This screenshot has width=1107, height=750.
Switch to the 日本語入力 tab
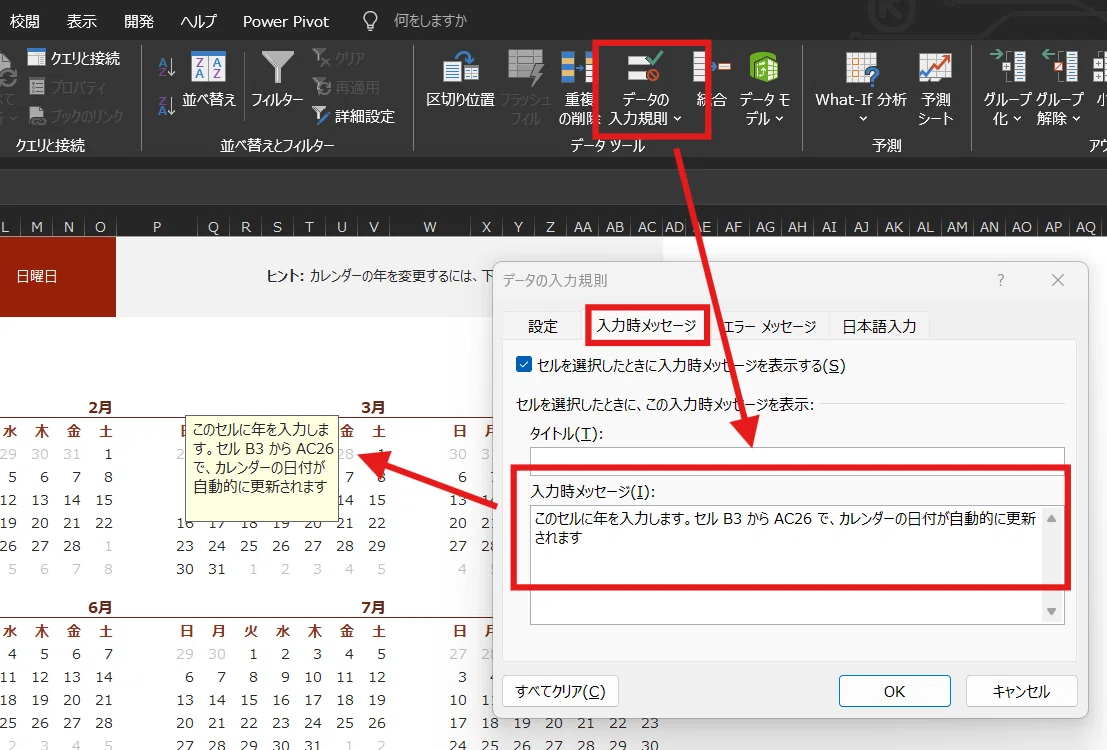point(879,326)
